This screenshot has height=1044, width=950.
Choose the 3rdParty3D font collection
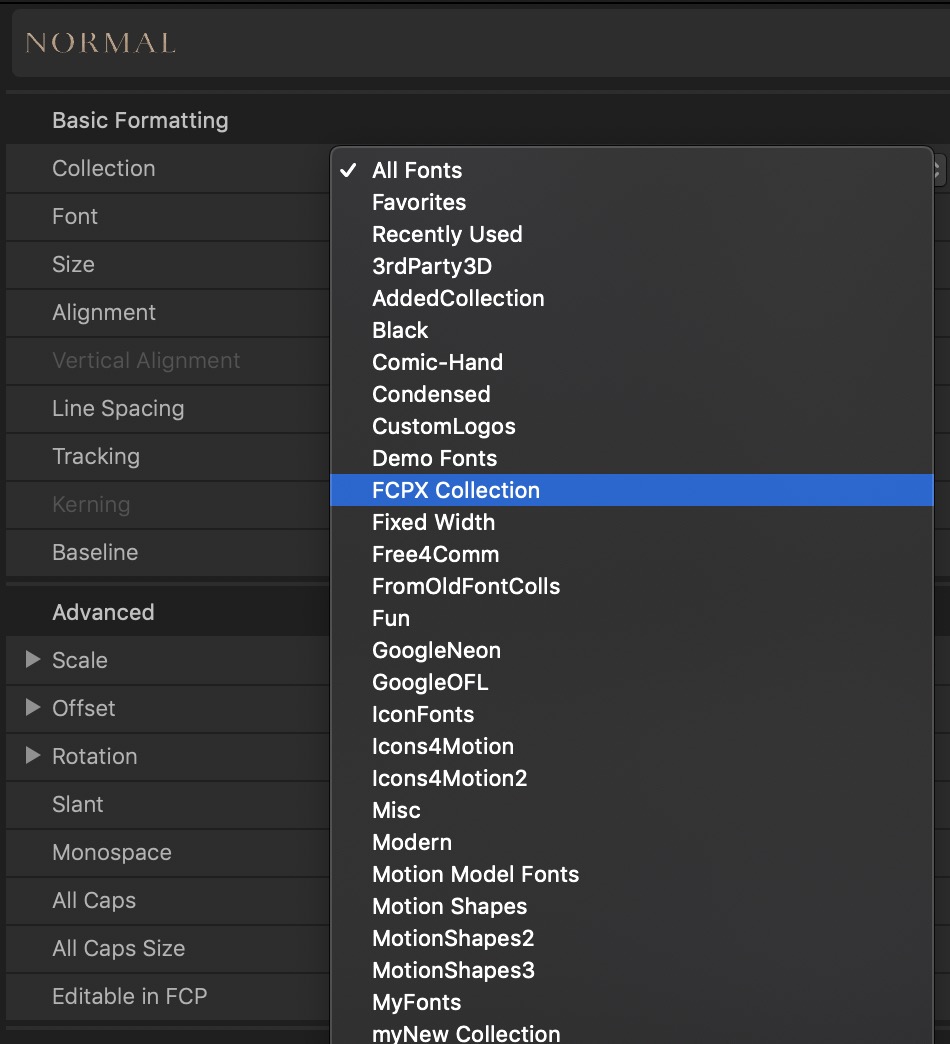(432, 266)
